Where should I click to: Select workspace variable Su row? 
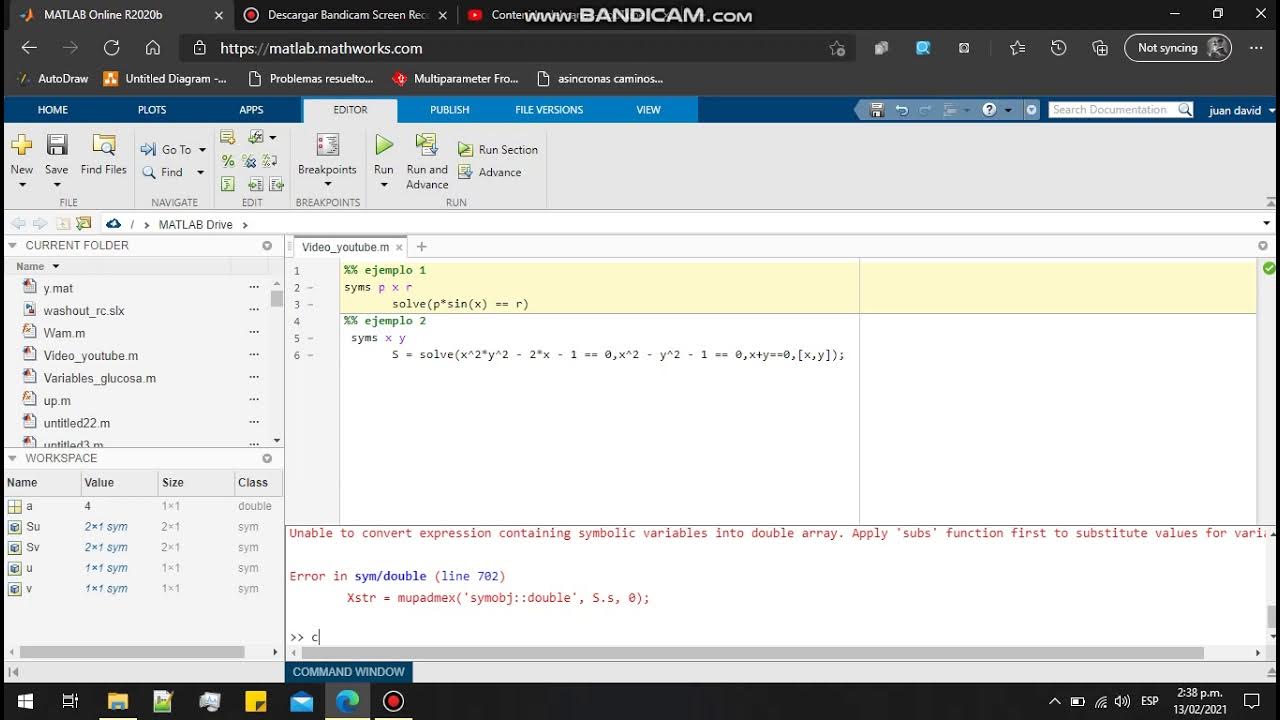tap(143, 527)
